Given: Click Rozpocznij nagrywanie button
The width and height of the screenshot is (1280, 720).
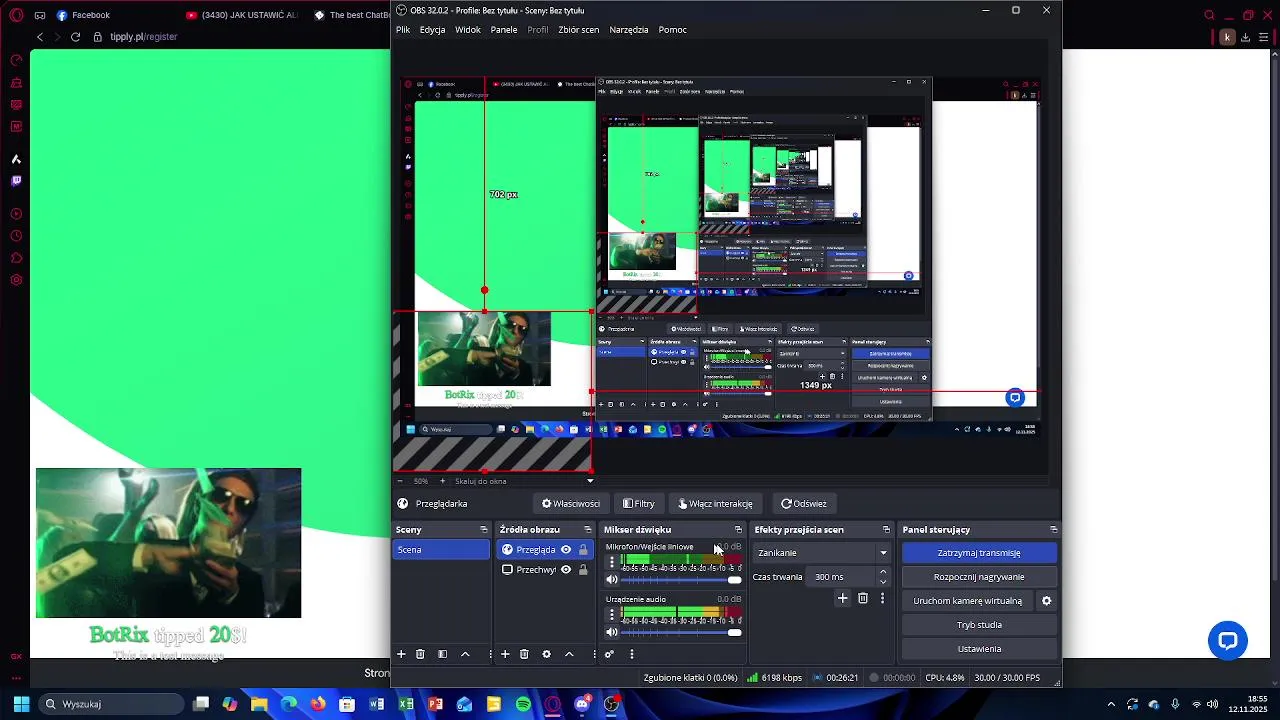Looking at the screenshot, I should tap(979, 577).
